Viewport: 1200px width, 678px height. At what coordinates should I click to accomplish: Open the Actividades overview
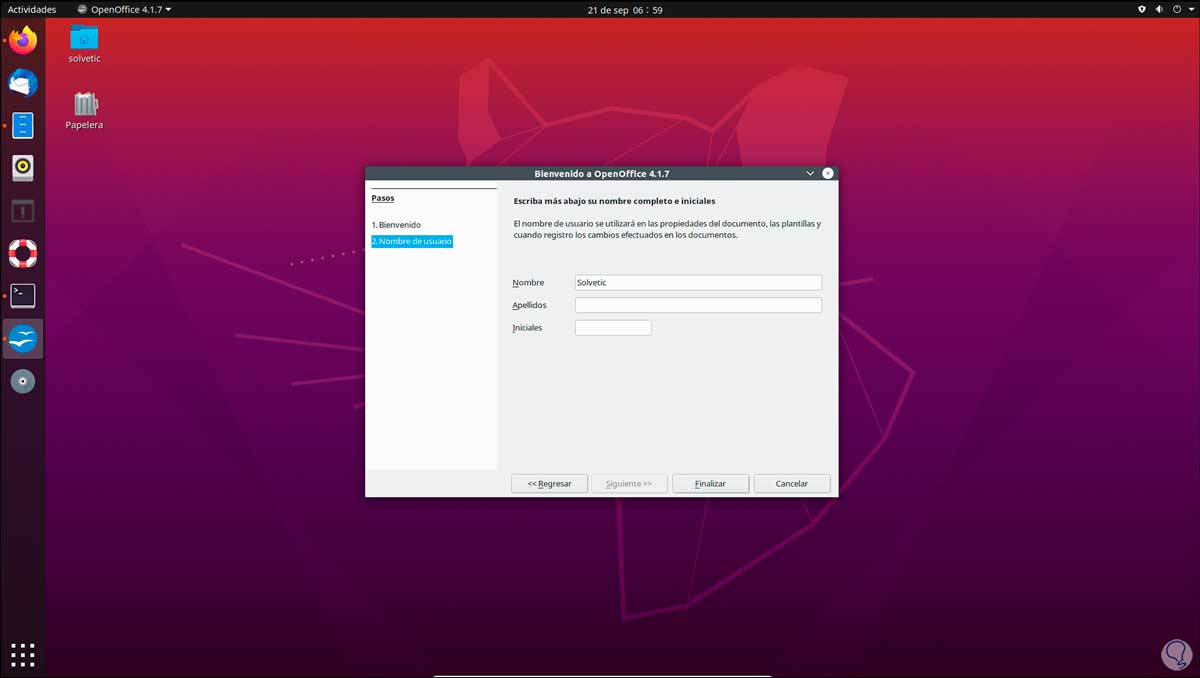click(32, 9)
